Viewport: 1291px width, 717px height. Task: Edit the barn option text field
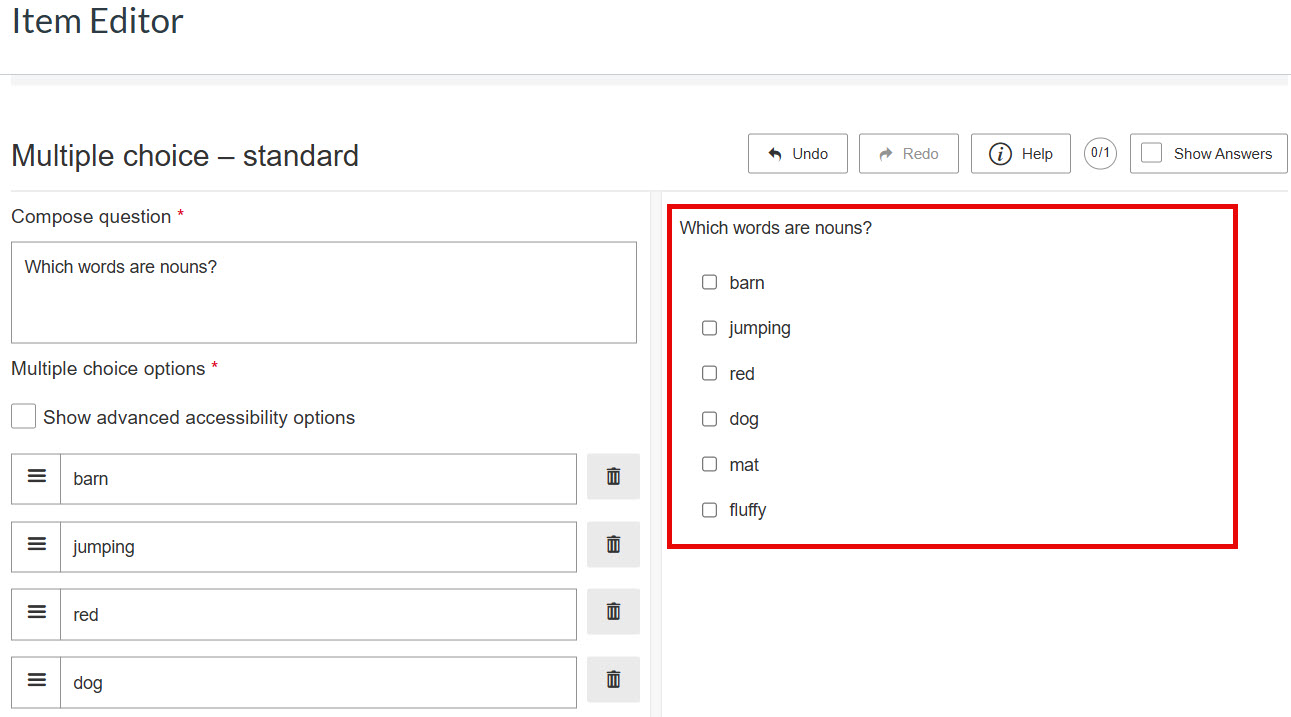pos(318,479)
